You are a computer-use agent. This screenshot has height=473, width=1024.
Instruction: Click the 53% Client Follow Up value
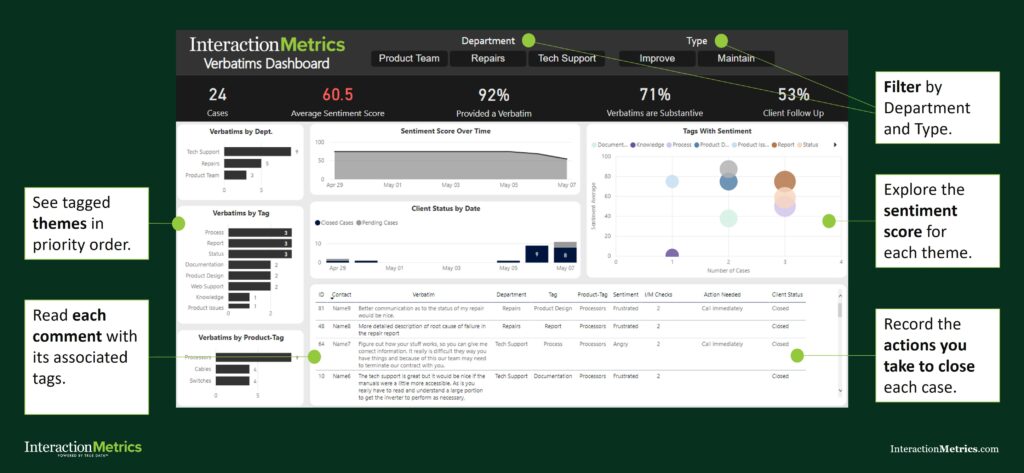[793, 95]
